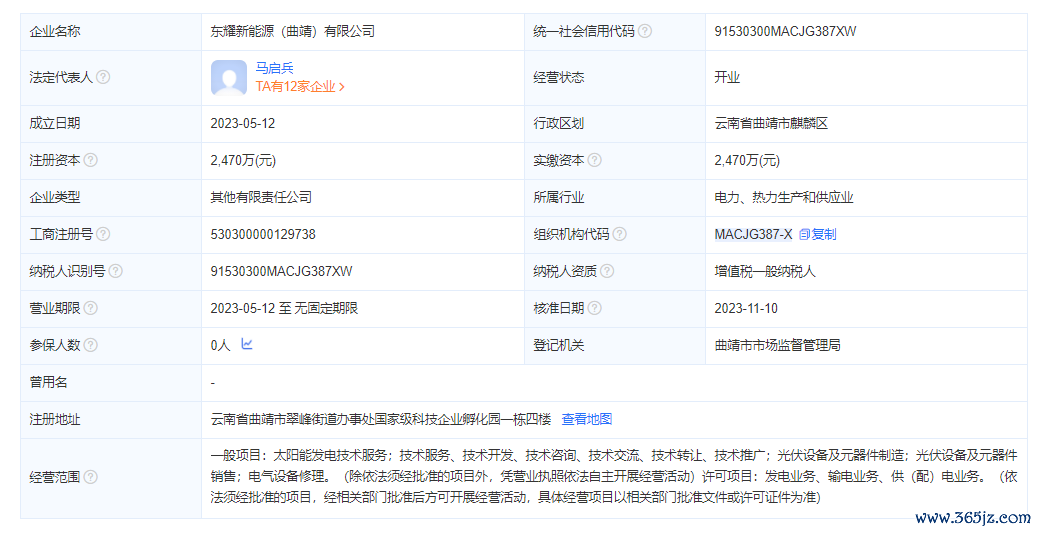Click help icon next to 纳税人资质

(606, 271)
